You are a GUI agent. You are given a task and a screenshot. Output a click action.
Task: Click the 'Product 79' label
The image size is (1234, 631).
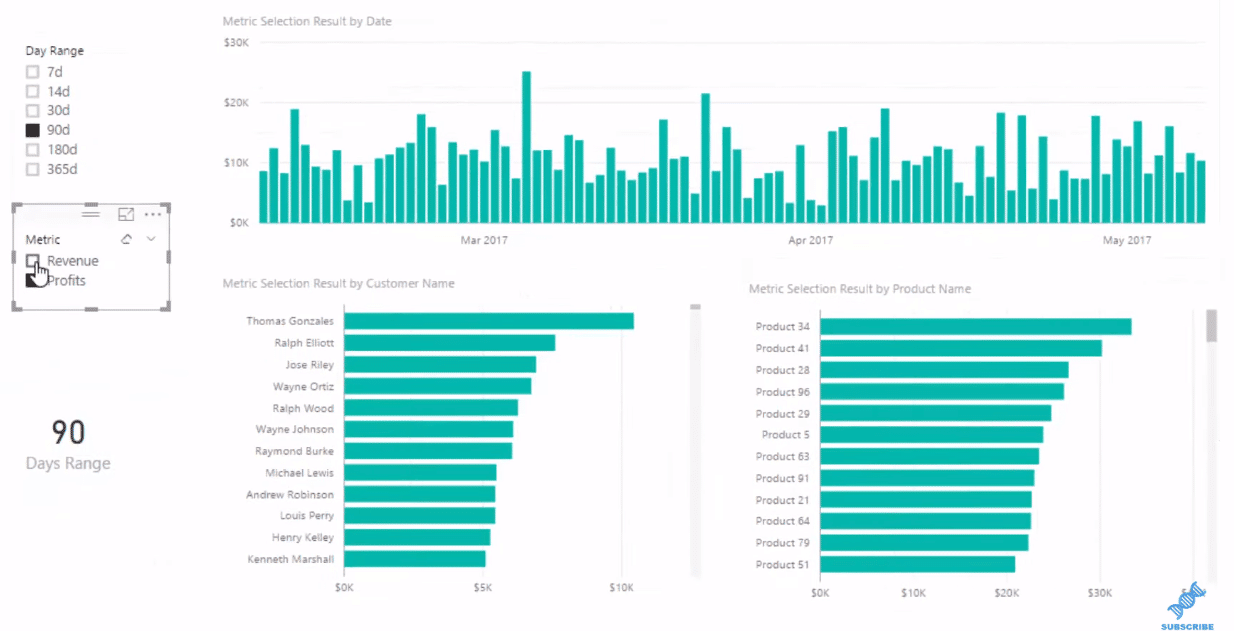(783, 542)
